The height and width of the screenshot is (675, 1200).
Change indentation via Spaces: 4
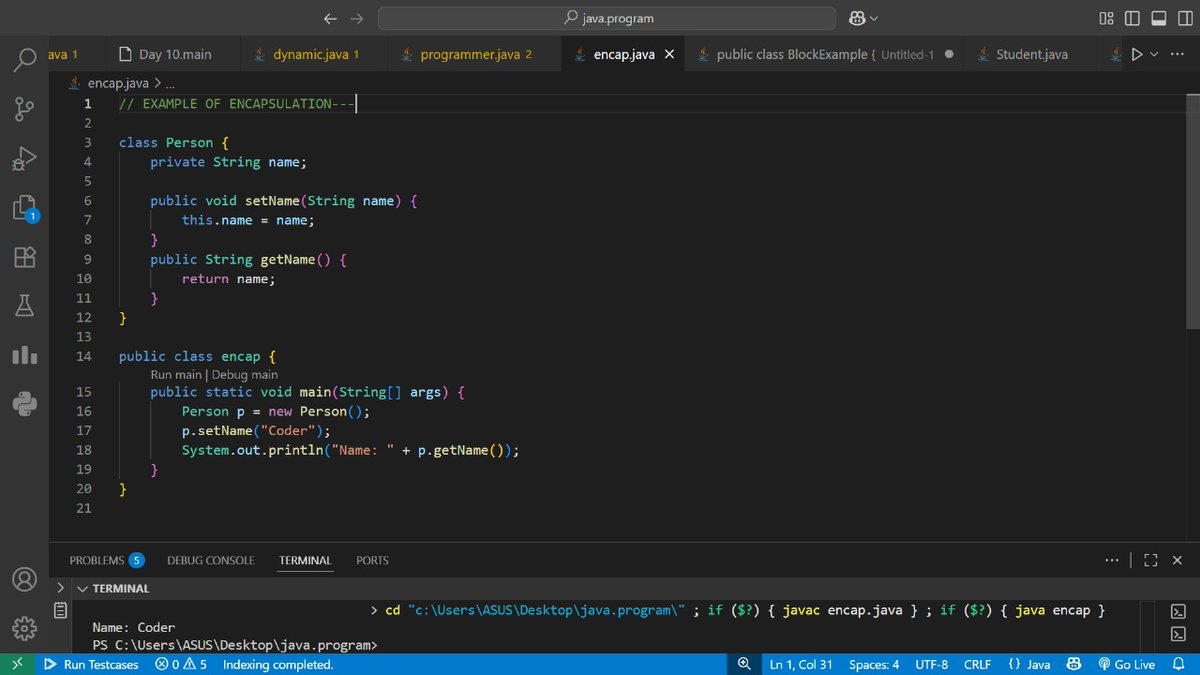pyautogui.click(x=874, y=664)
